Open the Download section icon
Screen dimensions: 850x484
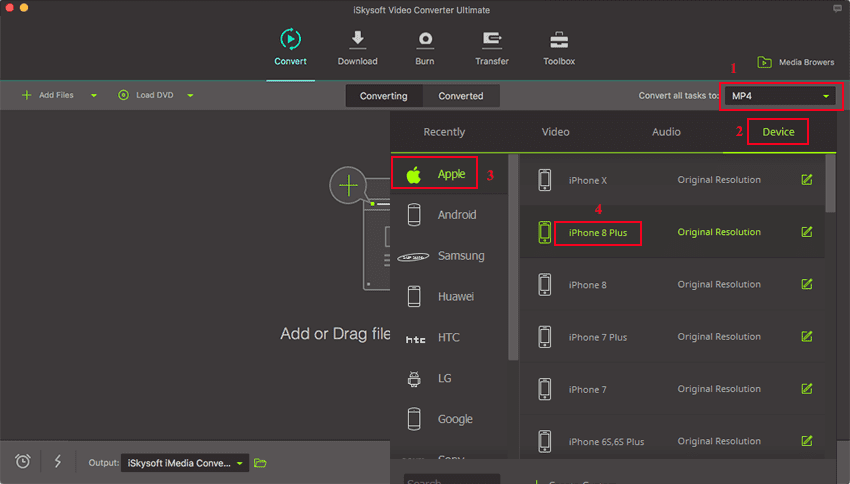pyautogui.click(x=357, y=40)
